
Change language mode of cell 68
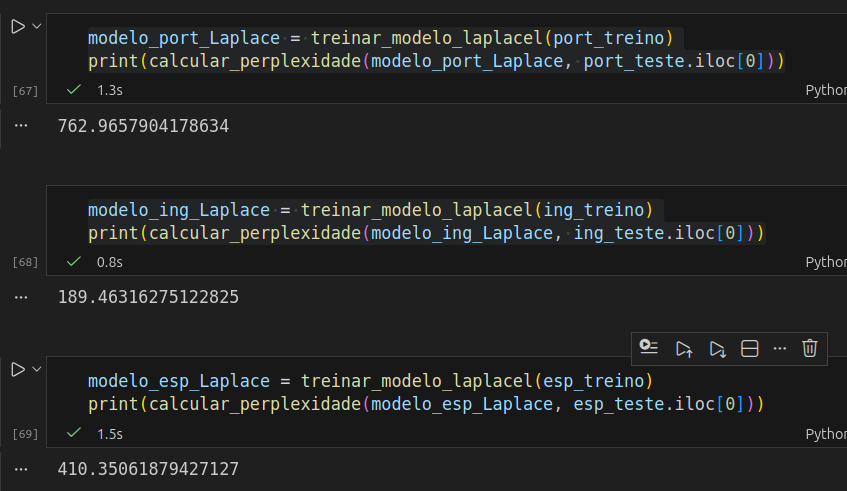[826, 262]
